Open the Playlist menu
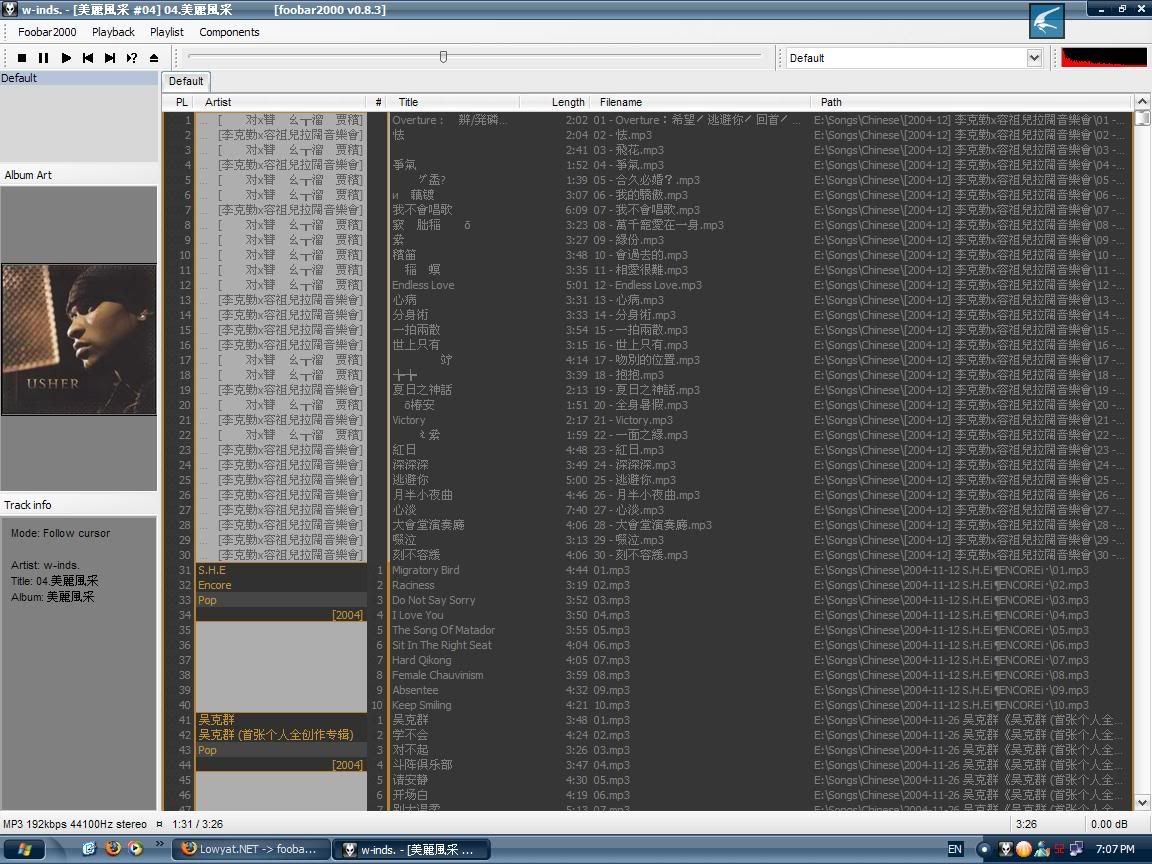This screenshot has width=1152, height=864. tap(167, 32)
